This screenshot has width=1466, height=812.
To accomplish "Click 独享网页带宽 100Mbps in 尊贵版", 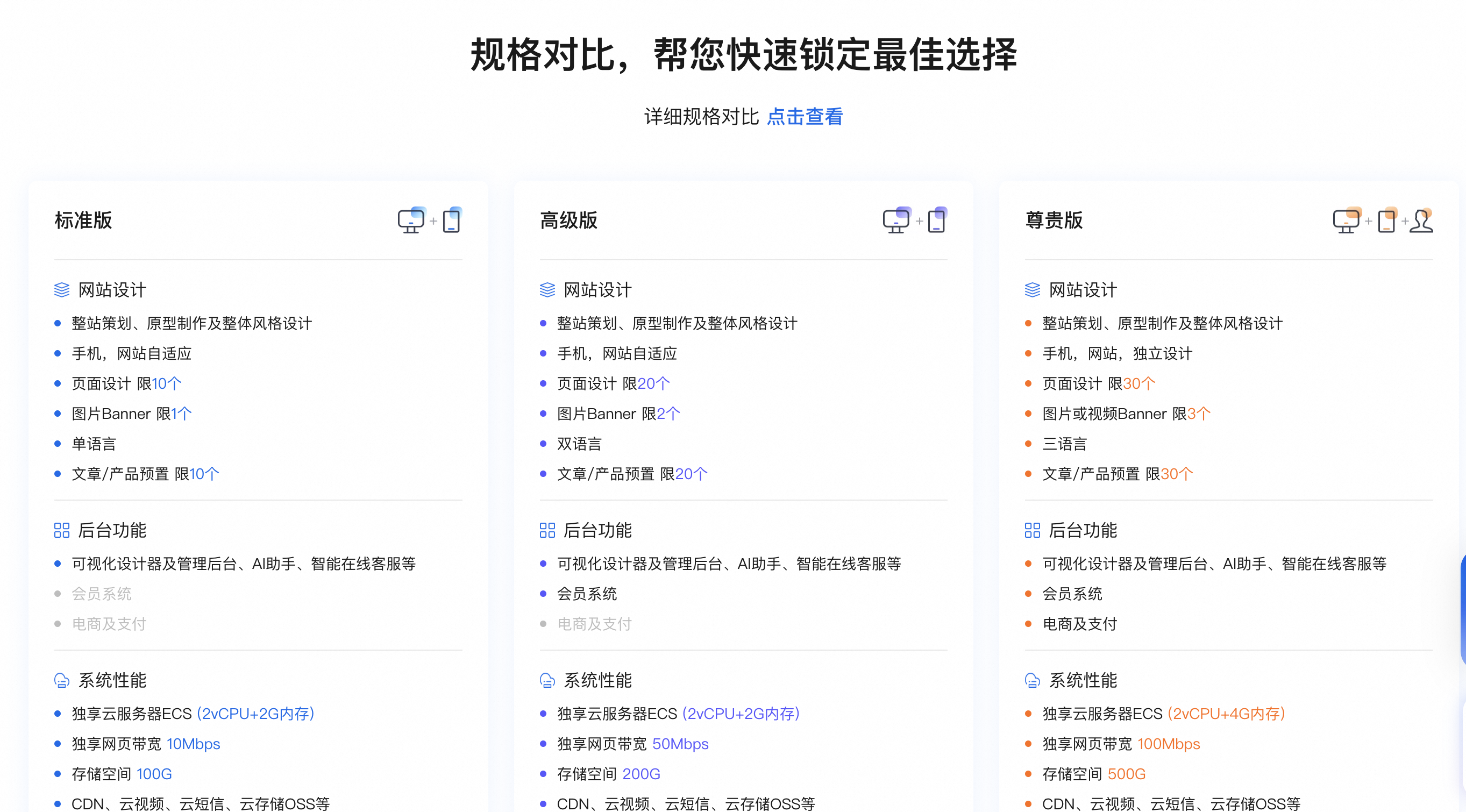I will pyautogui.click(x=1121, y=744).
